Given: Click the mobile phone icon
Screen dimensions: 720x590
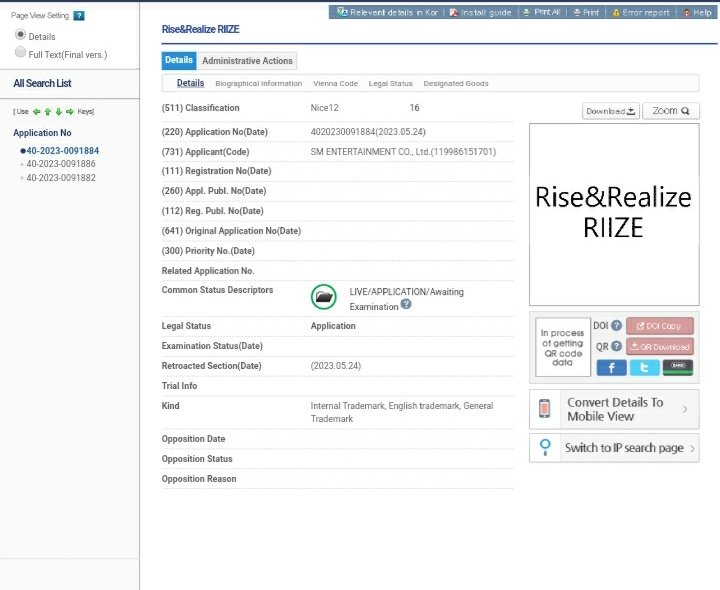Looking at the screenshot, I should click(545, 409).
